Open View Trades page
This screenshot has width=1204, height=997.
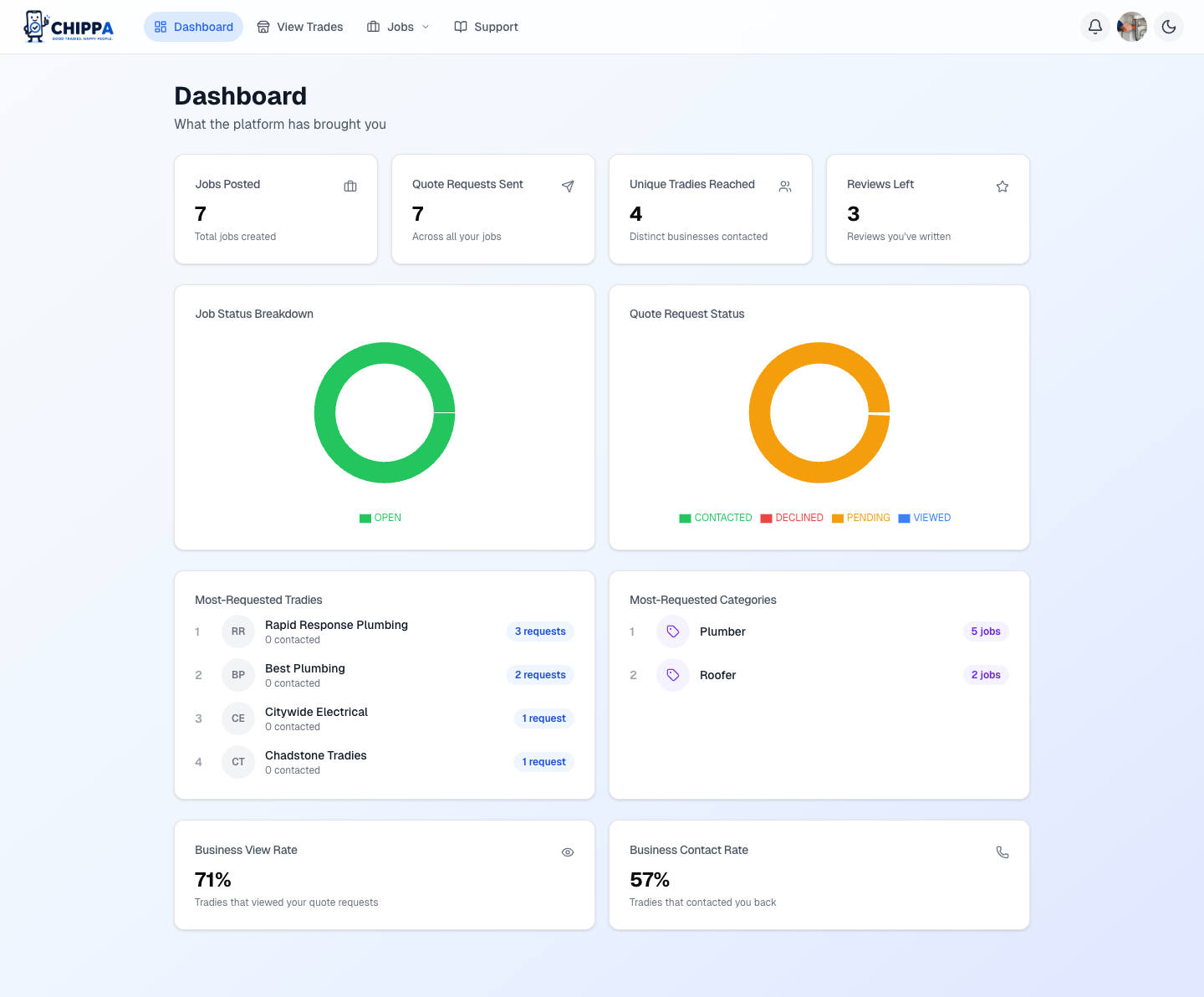pyautogui.click(x=300, y=27)
